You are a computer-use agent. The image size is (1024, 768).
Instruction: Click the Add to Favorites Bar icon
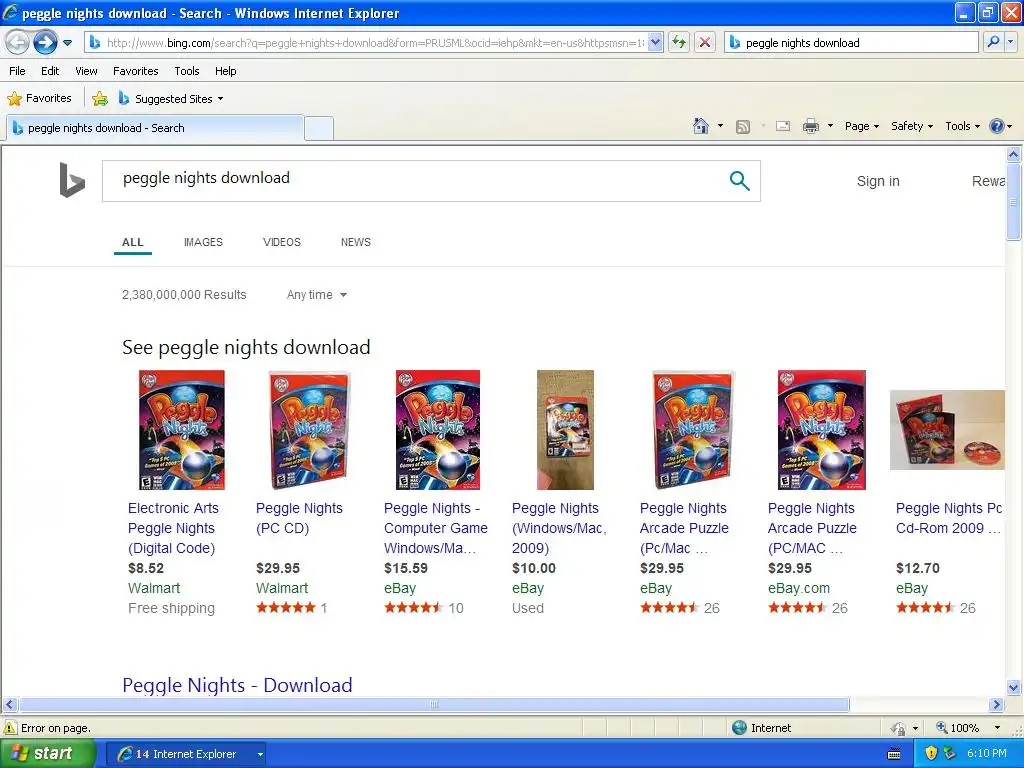click(x=100, y=99)
